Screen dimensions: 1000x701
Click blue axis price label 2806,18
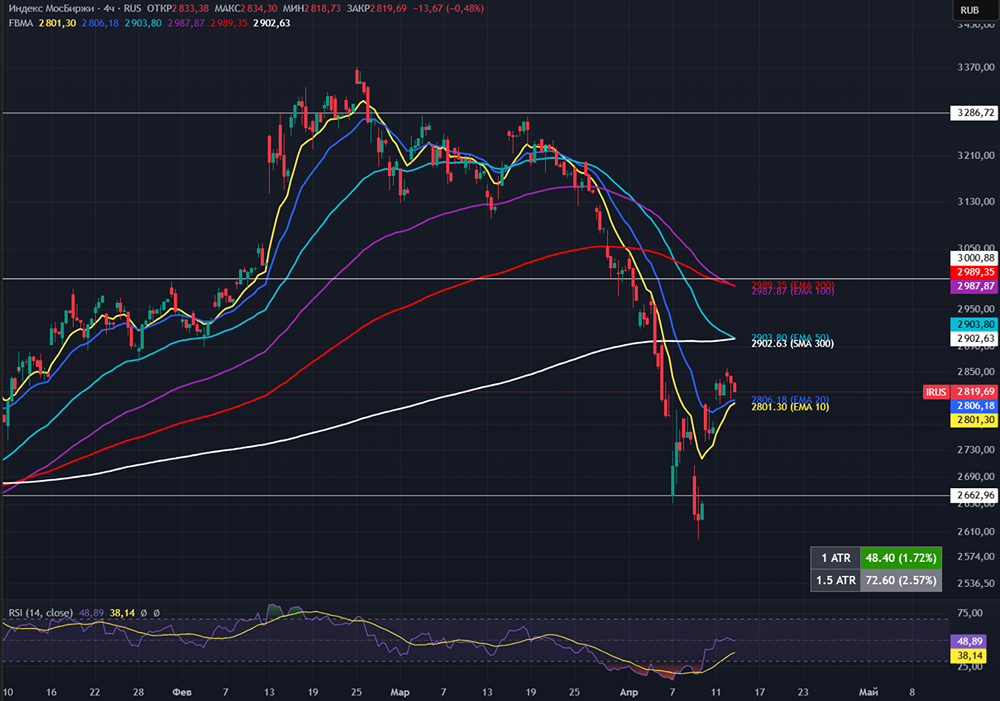[x=974, y=406]
